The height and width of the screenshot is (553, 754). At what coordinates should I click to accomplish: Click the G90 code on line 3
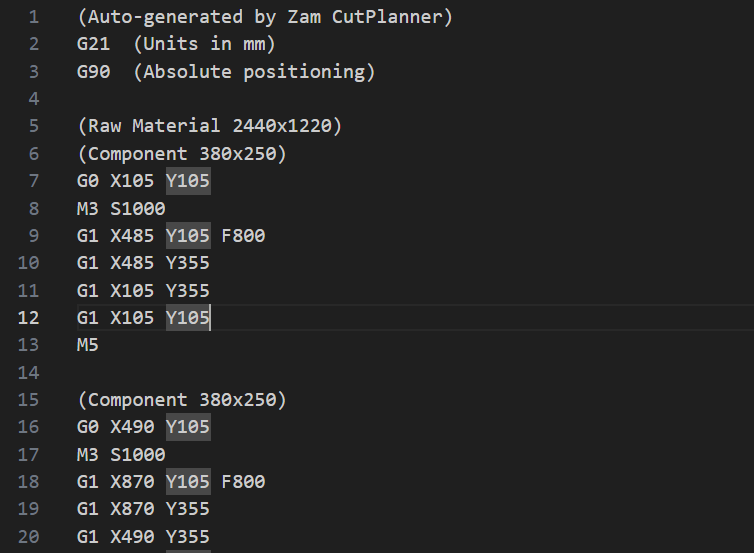tap(93, 72)
